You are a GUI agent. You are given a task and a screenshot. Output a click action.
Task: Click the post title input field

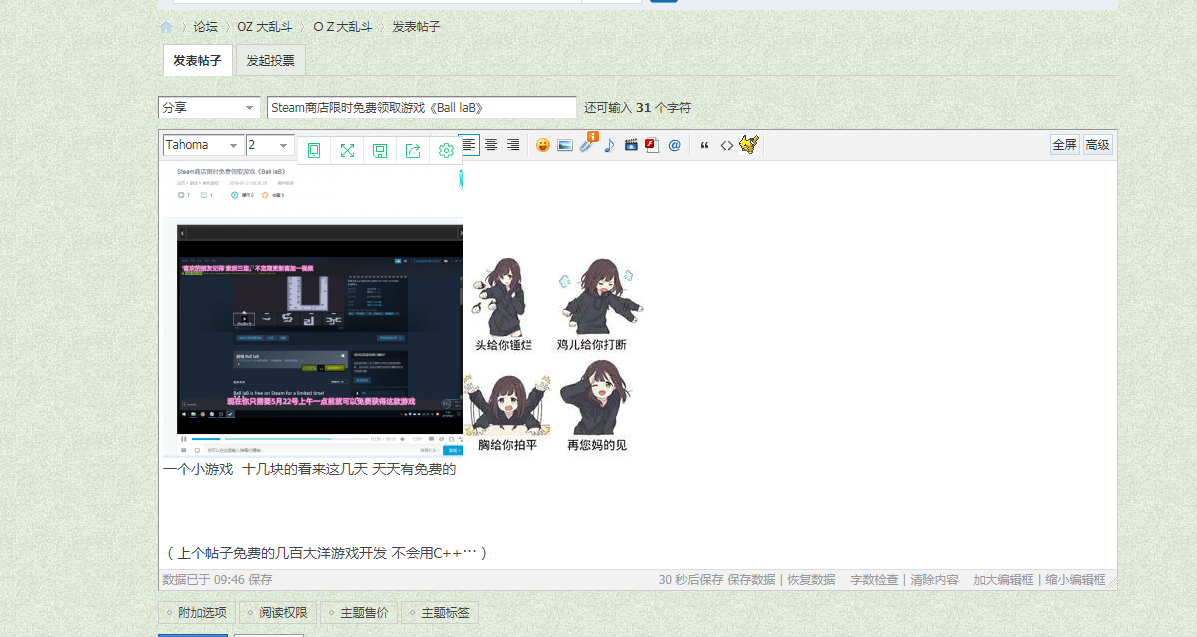pos(421,108)
